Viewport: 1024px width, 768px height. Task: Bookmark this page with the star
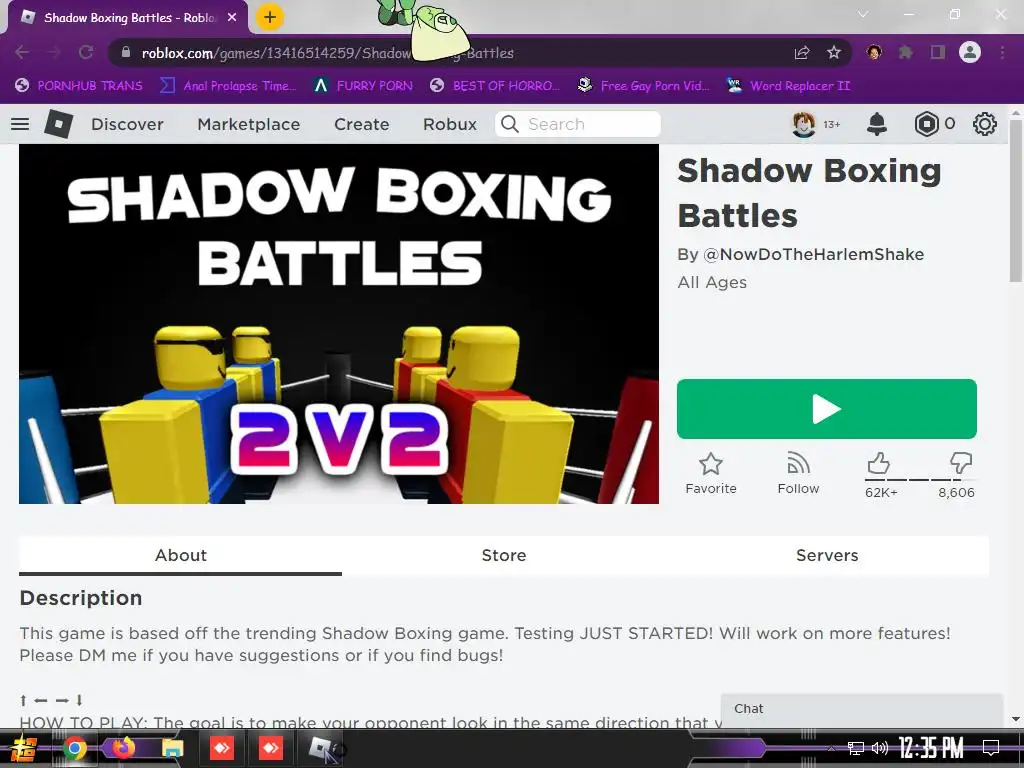(x=834, y=52)
